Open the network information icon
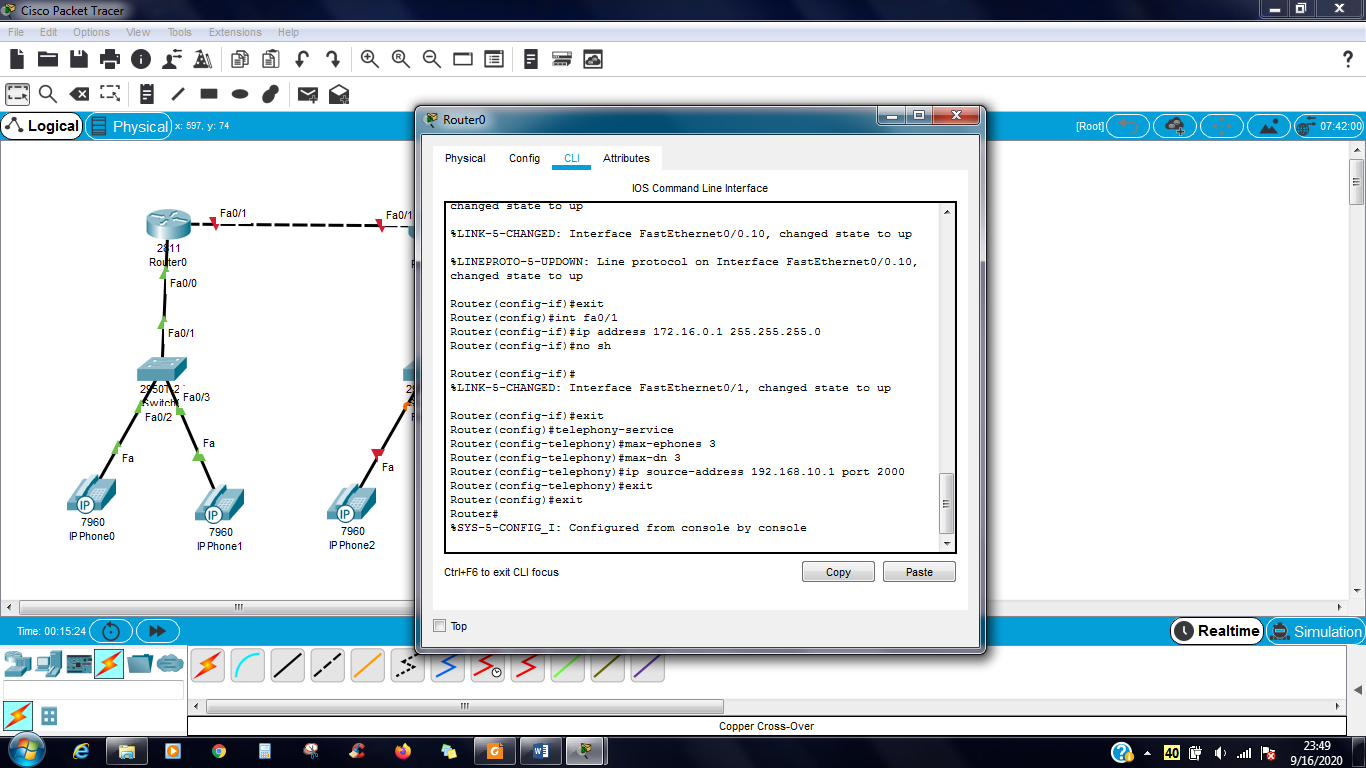Image resolution: width=1366 pixels, height=768 pixels. point(141,59)
